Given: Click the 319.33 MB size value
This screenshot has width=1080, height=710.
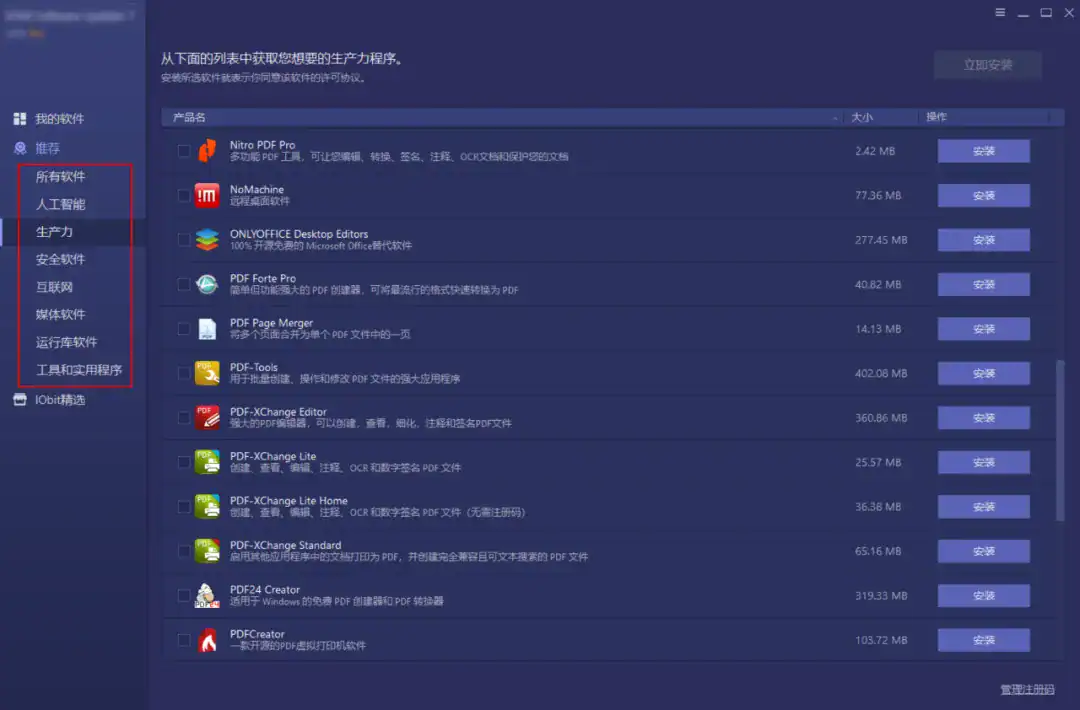Looking at the screenshot, I should click(881, 596).
